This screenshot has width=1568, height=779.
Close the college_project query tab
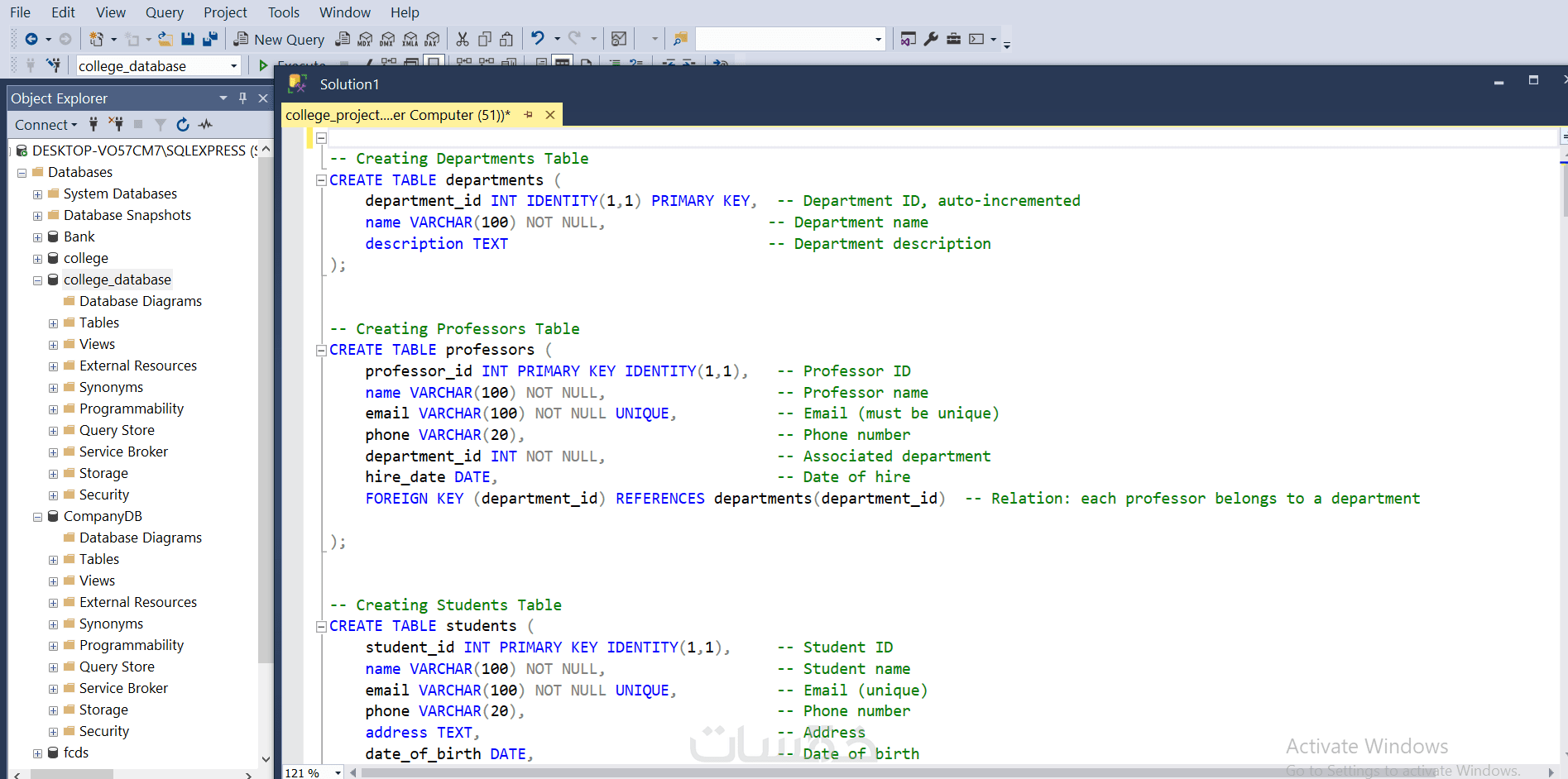[550, 115]
